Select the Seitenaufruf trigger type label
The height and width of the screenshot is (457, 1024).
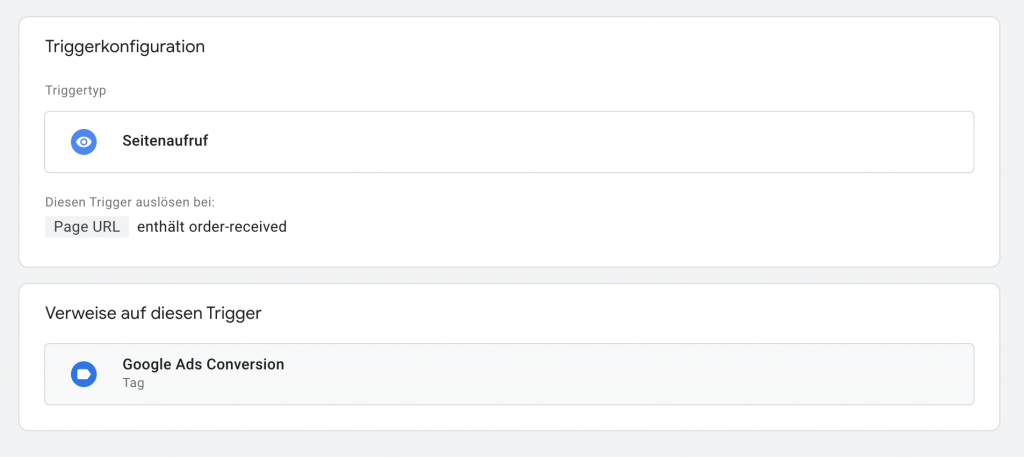pos(165,142)
